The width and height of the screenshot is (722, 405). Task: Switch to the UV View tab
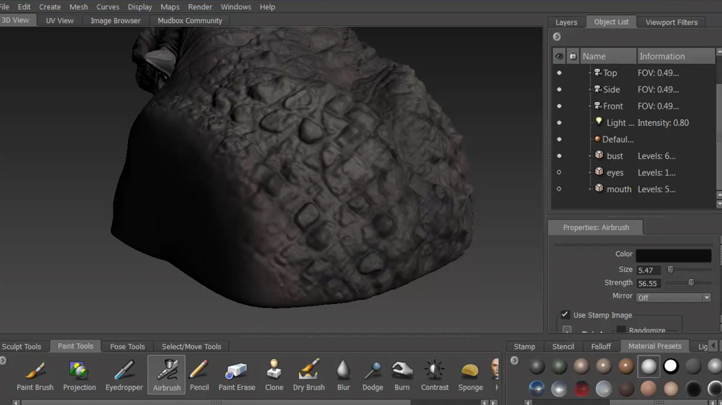pyautogui.click(x=59, y=21)
